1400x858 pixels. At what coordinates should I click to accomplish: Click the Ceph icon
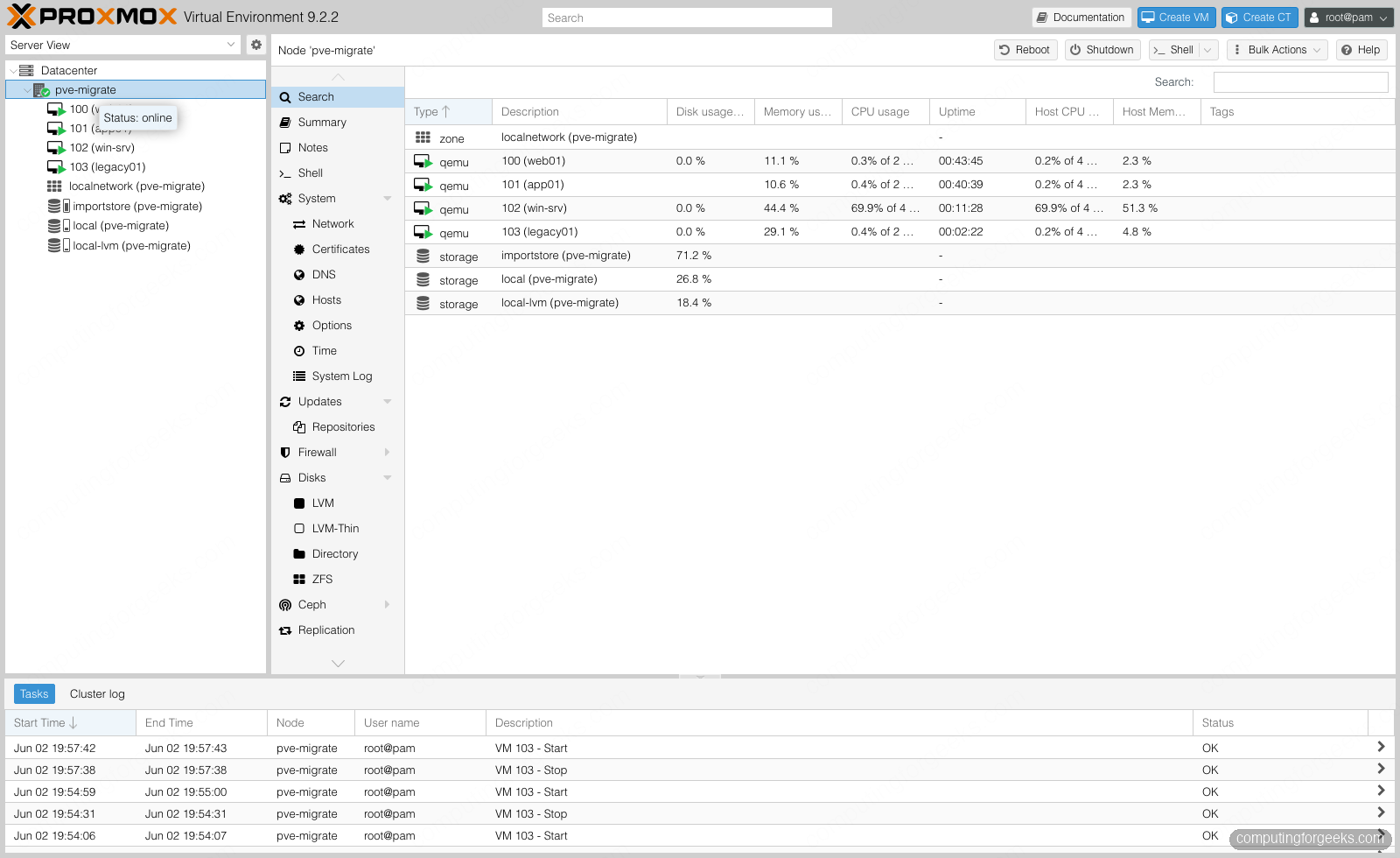pyautogui.click(x=285, y=605)
